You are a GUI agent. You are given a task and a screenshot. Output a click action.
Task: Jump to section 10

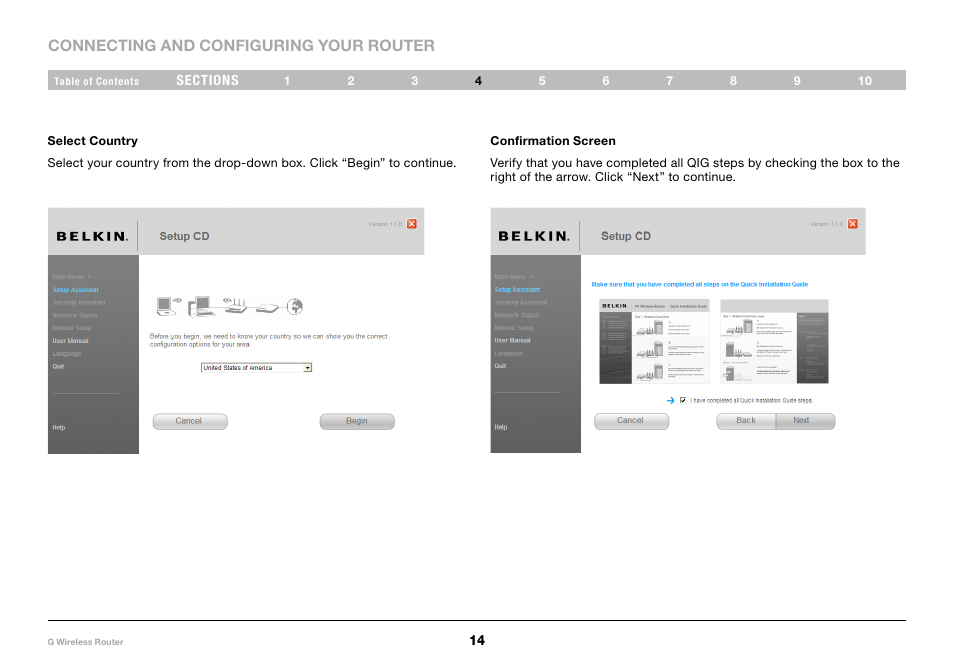865,81
